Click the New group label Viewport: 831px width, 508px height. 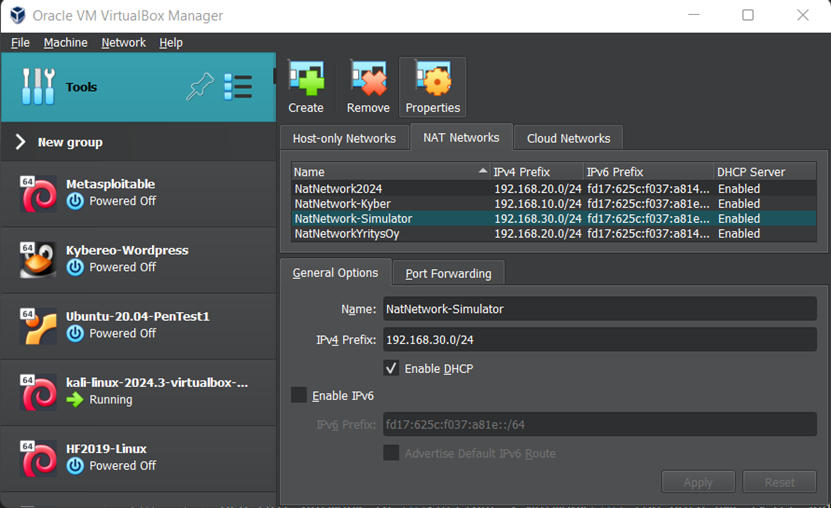coord(70,142)
